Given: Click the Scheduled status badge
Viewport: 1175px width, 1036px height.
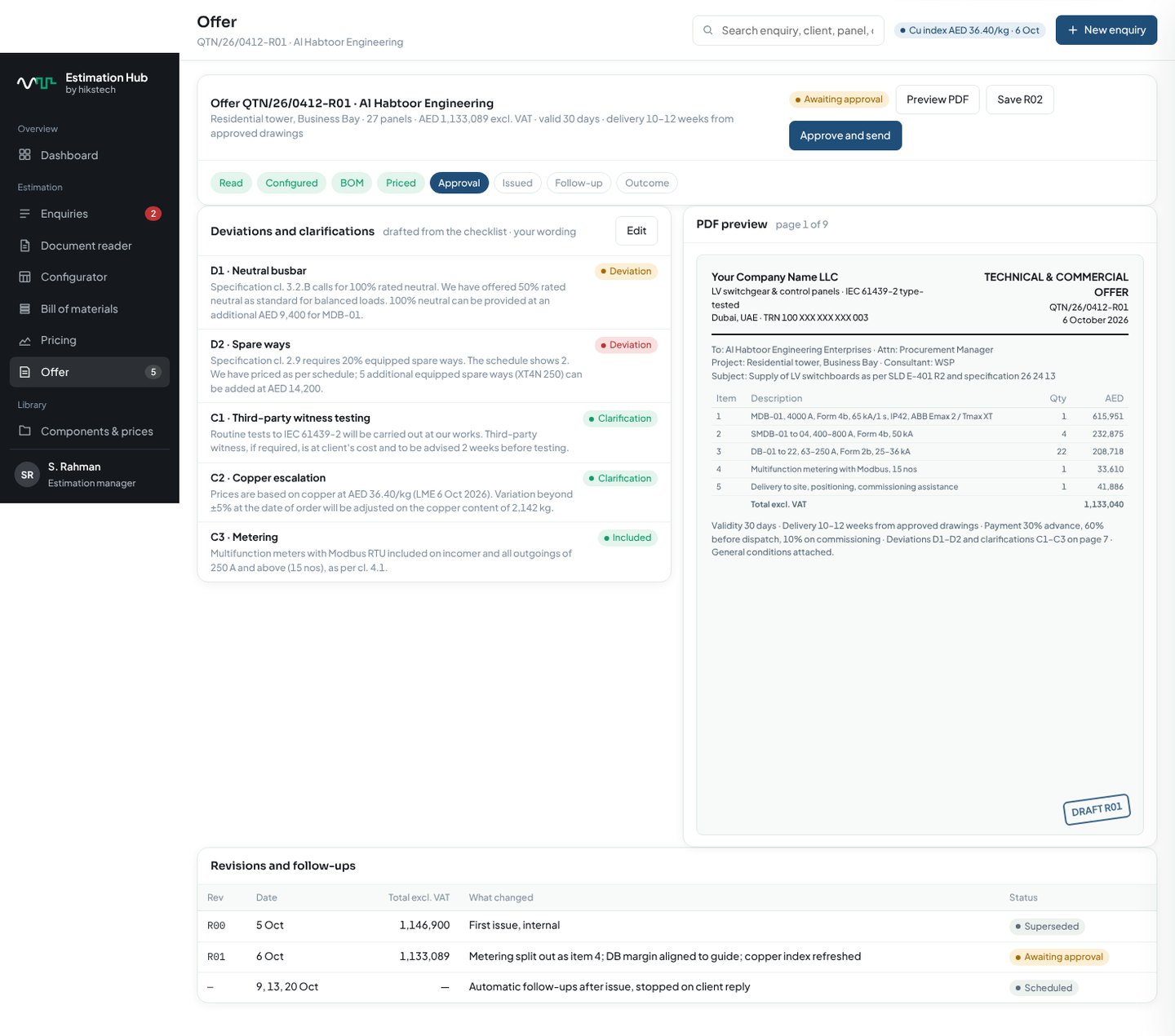Looking at the screenshot, I should tap(1044, 988).
